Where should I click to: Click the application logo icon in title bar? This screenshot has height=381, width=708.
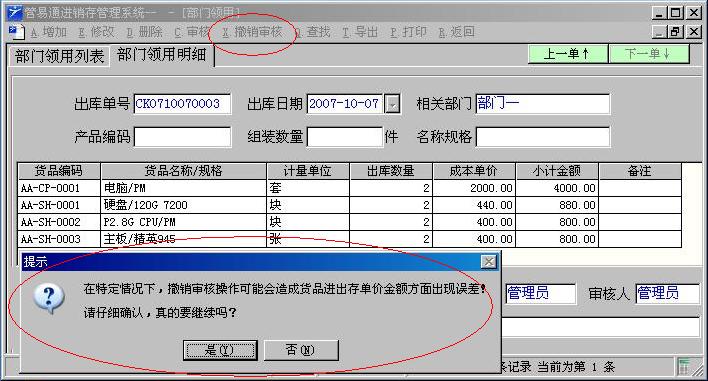coord(14,12)
